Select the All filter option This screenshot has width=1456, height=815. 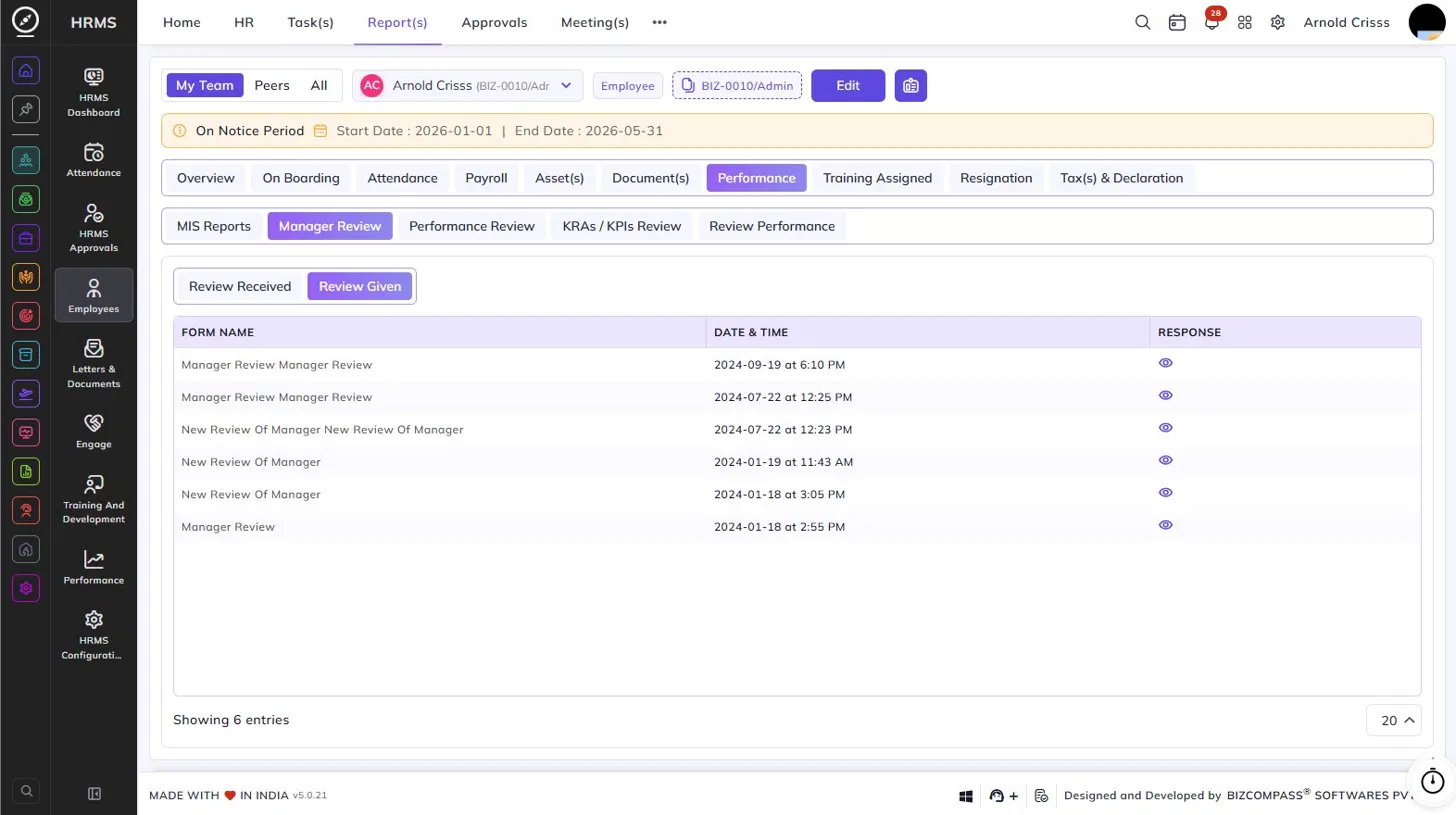319,85
